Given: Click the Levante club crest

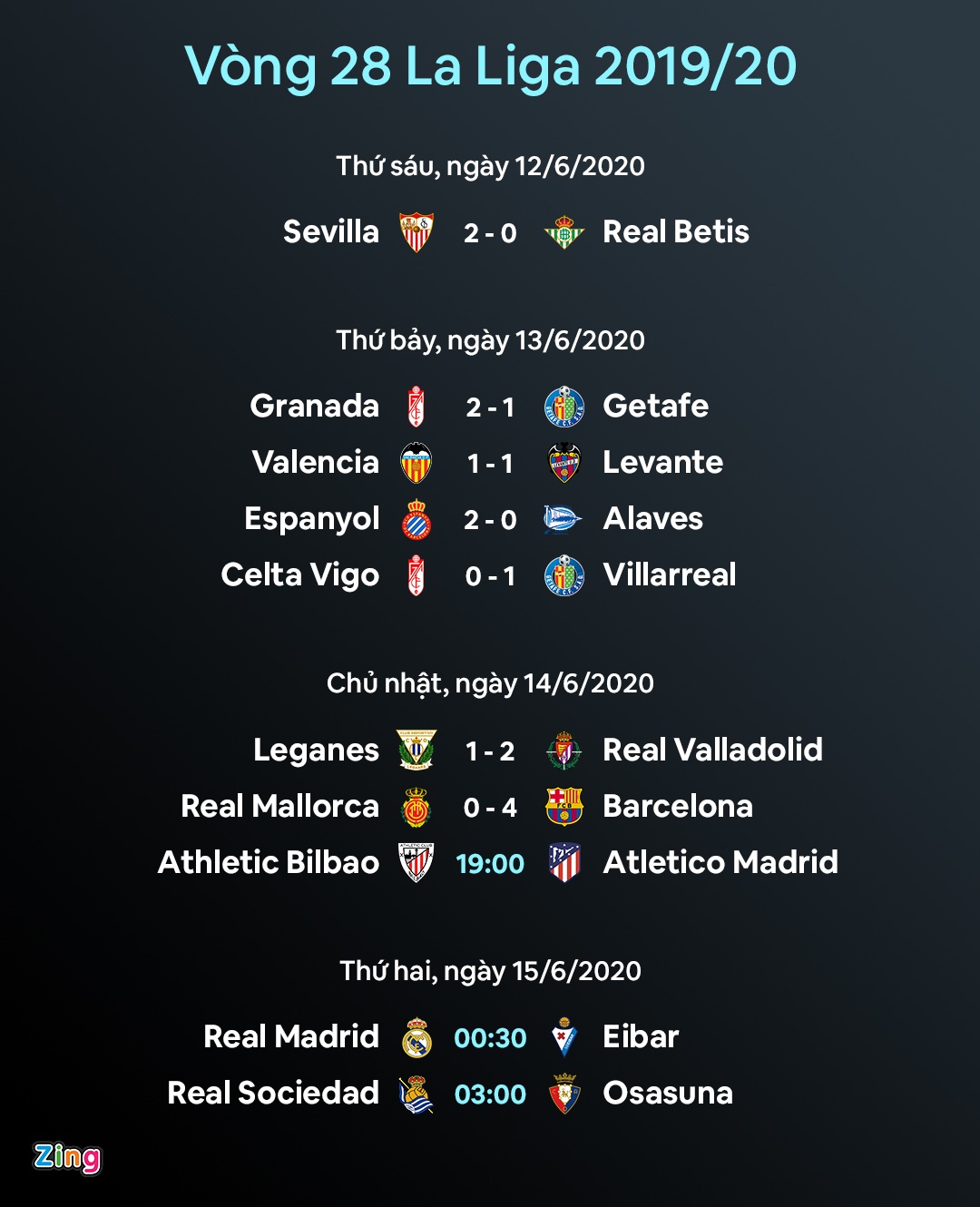Looking at the screenshot, I should tap(564, 463).
